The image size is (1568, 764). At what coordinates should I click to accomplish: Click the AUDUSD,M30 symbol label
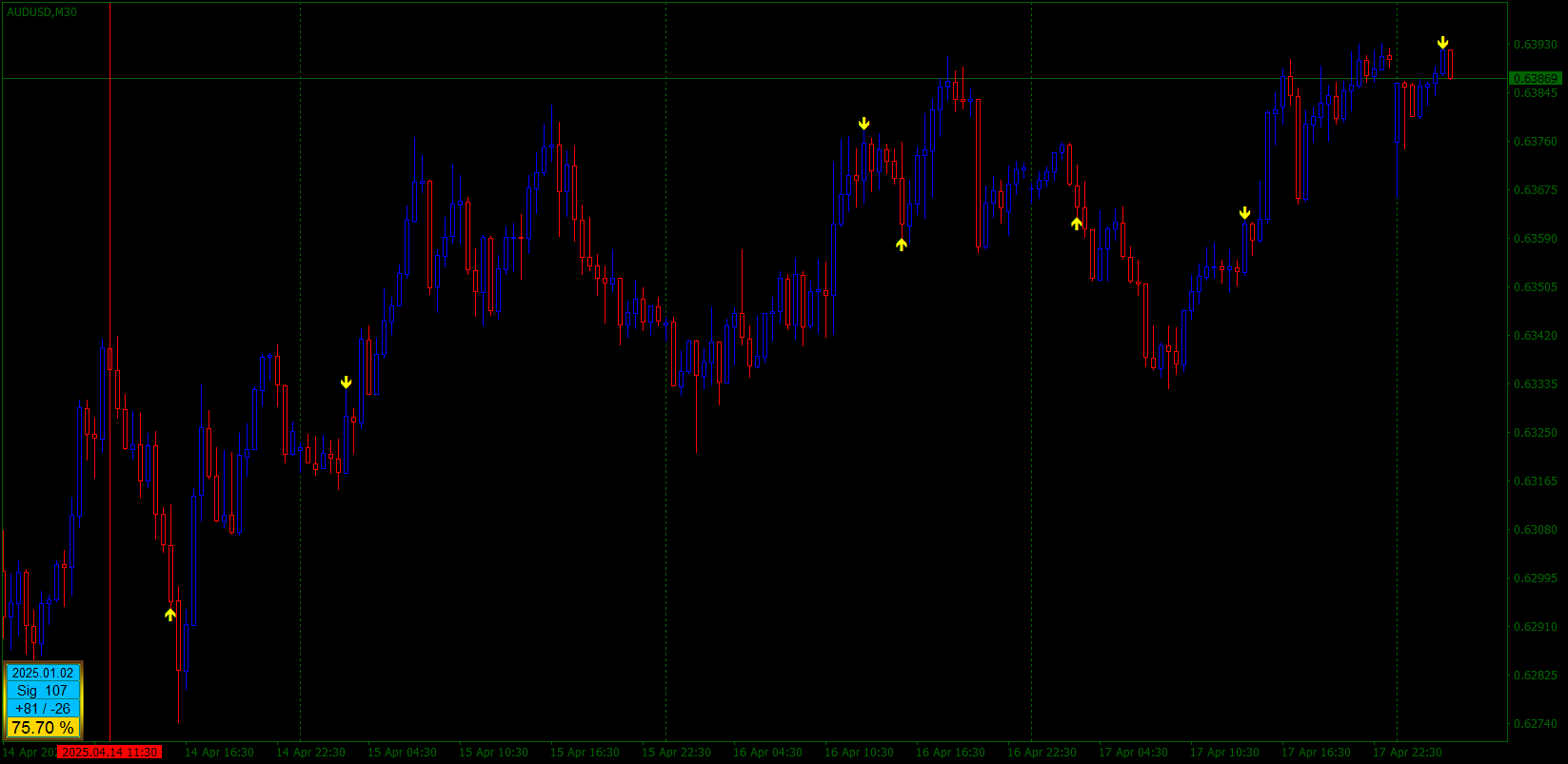[42, 12]
